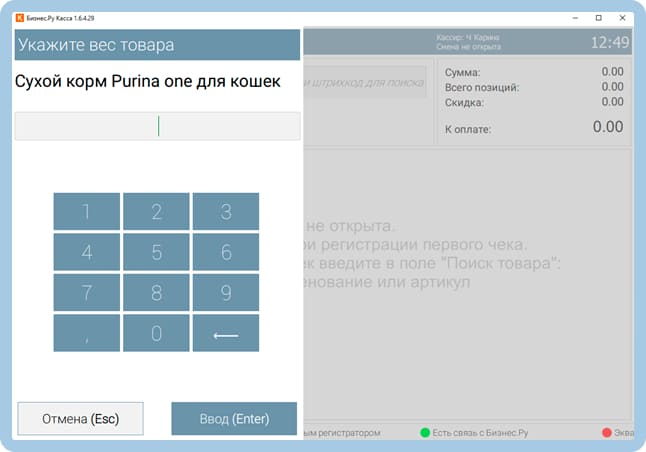Click the green Бизнес.Ру connection status indicator
Viewport: 646px width, 452px height.
[x=425, y=432]
